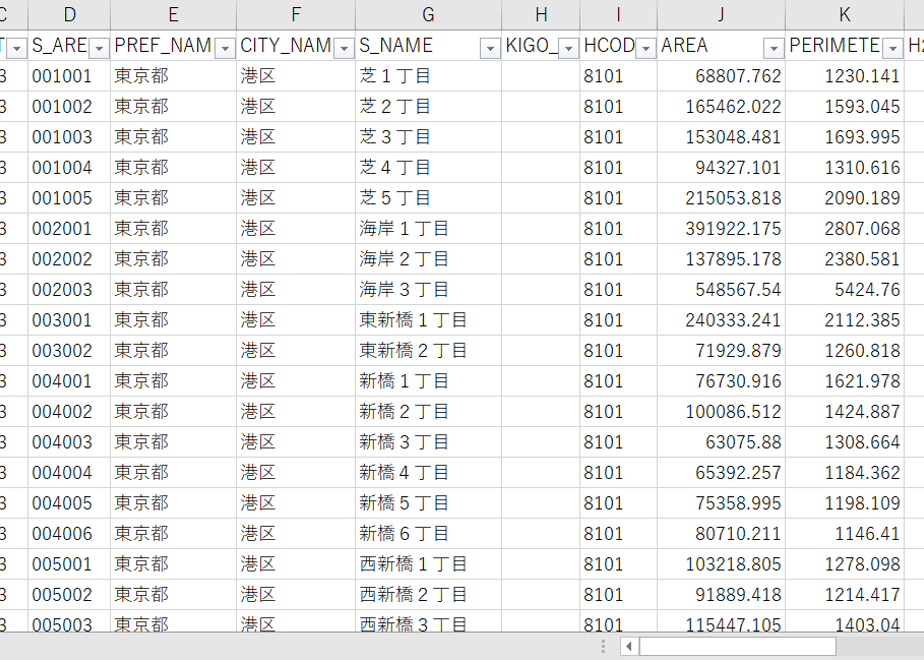
Task: Open the partially visible column C filter dropdown
Action: [17, 48]
